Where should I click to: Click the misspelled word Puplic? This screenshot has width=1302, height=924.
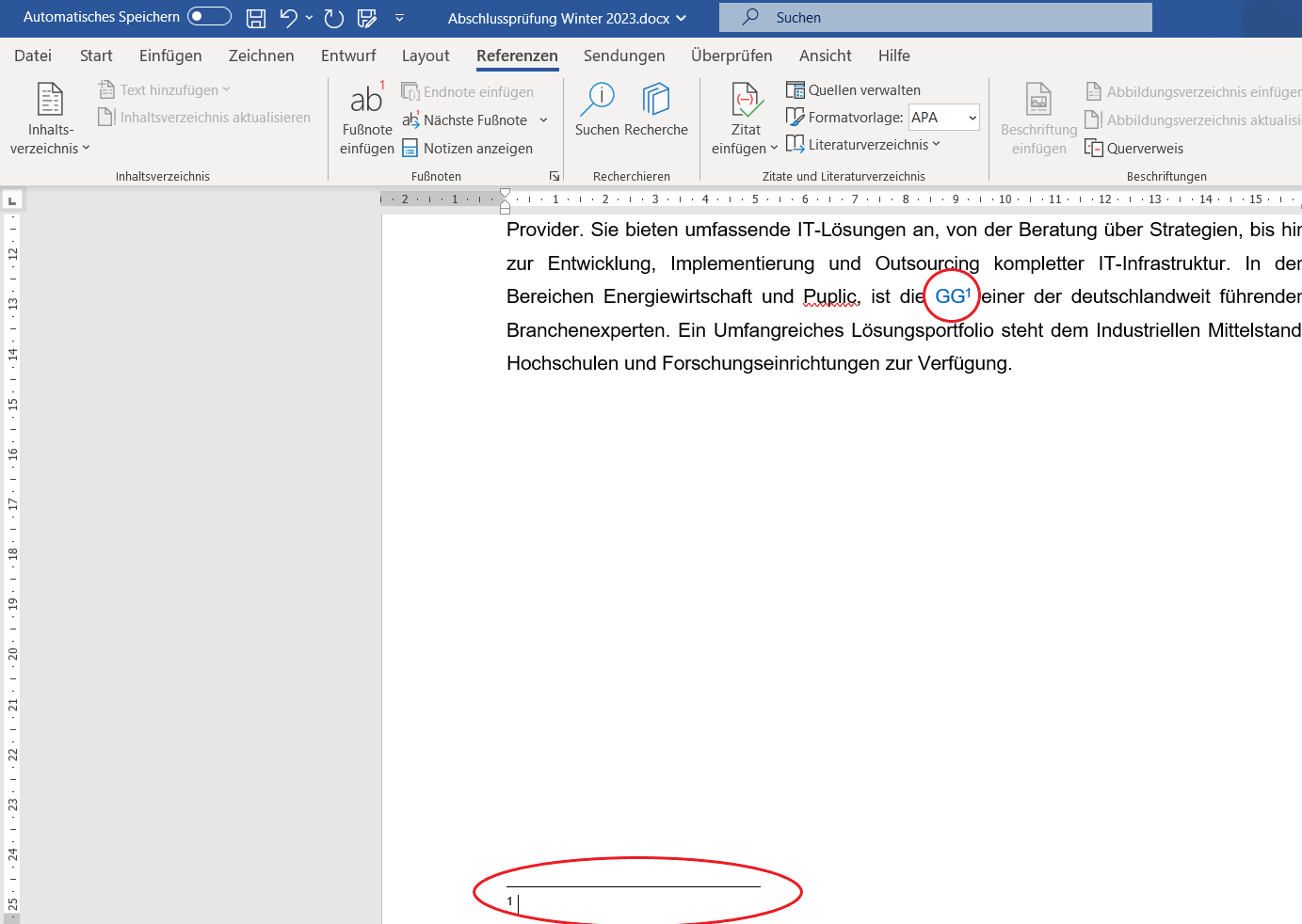click(x=831, y=296)
